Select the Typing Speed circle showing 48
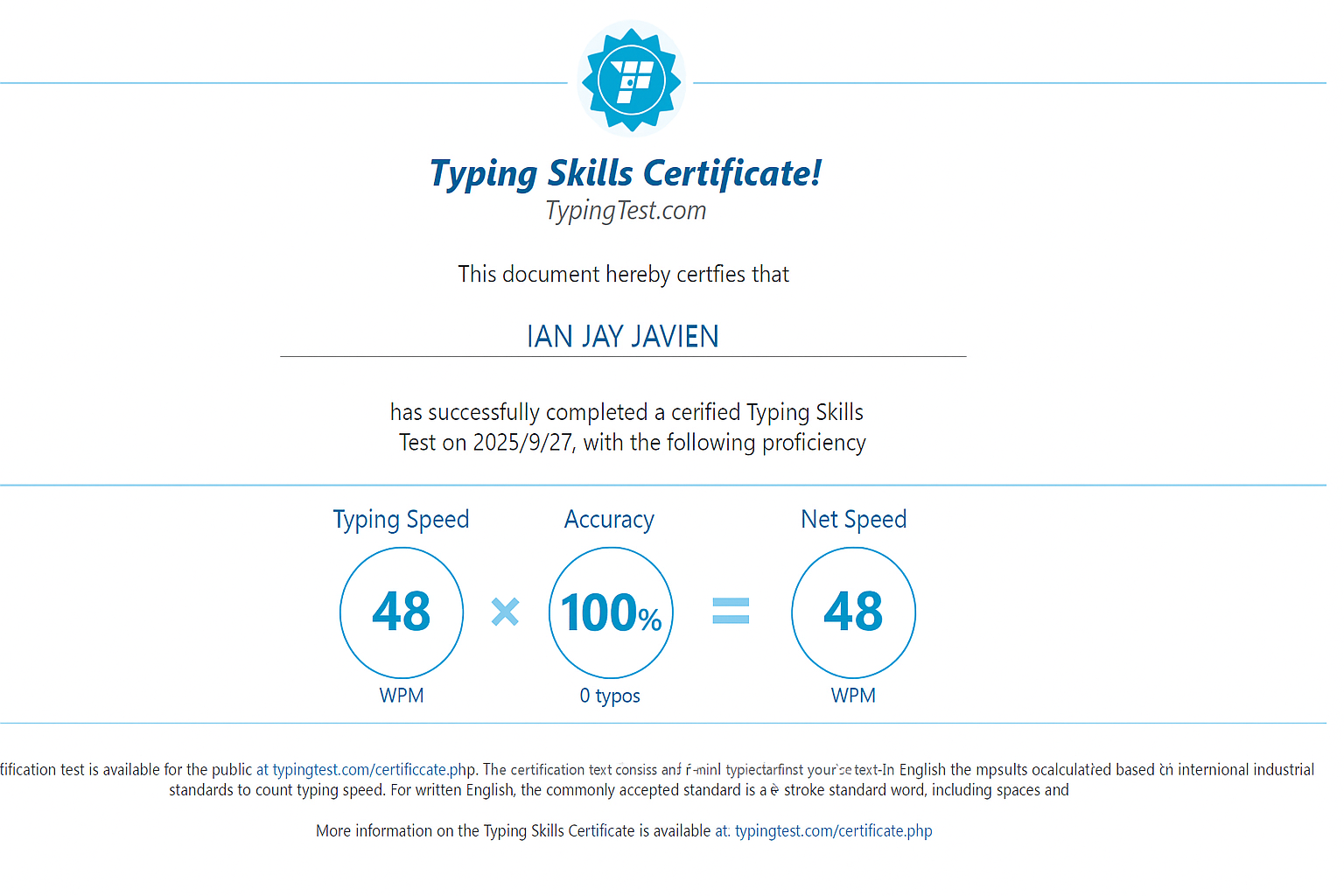The height and width of the screenshot is (896, 1344). 401,612
